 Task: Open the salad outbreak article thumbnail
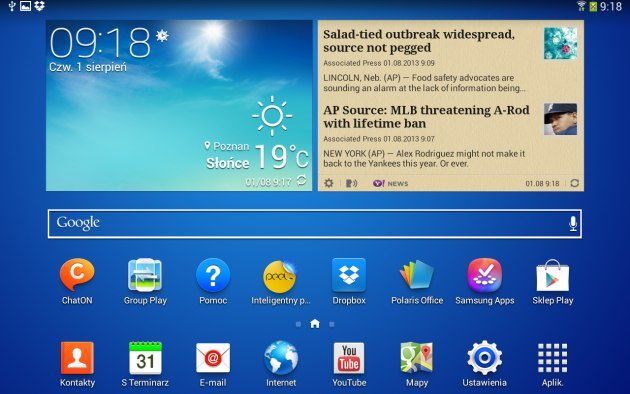(x=560, y=43)
